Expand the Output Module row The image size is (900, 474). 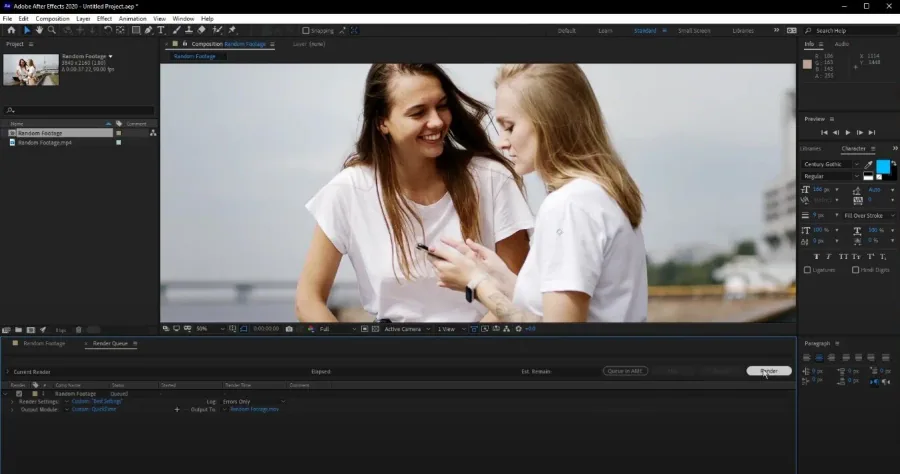(x=12, y=410)
